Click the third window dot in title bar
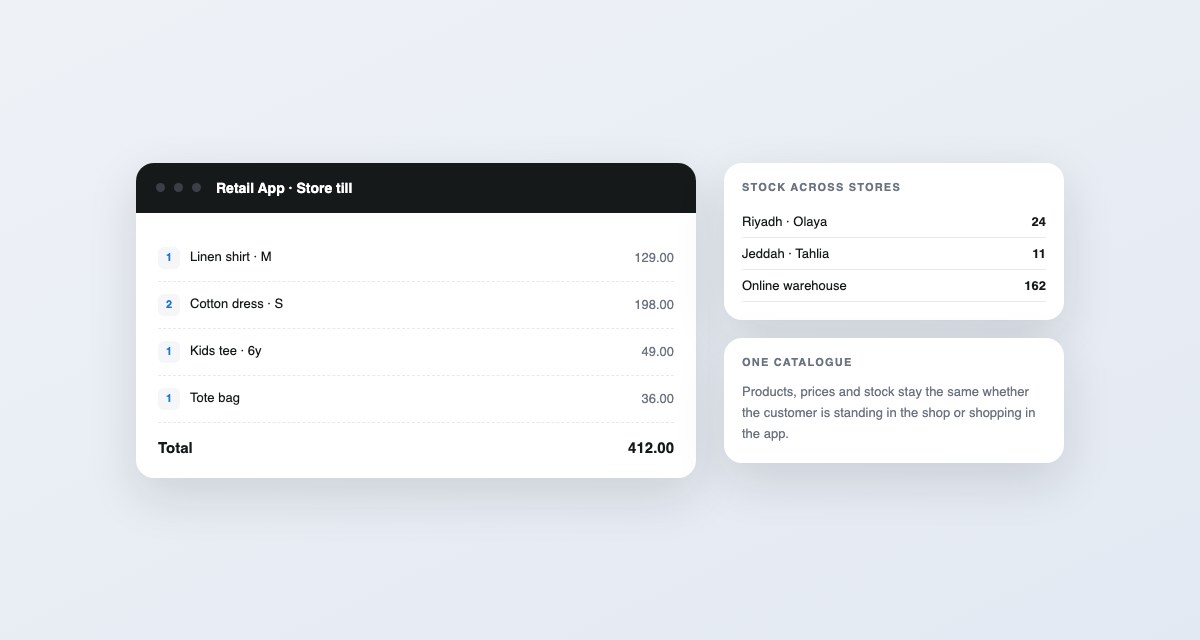 [x=197, y=188]
